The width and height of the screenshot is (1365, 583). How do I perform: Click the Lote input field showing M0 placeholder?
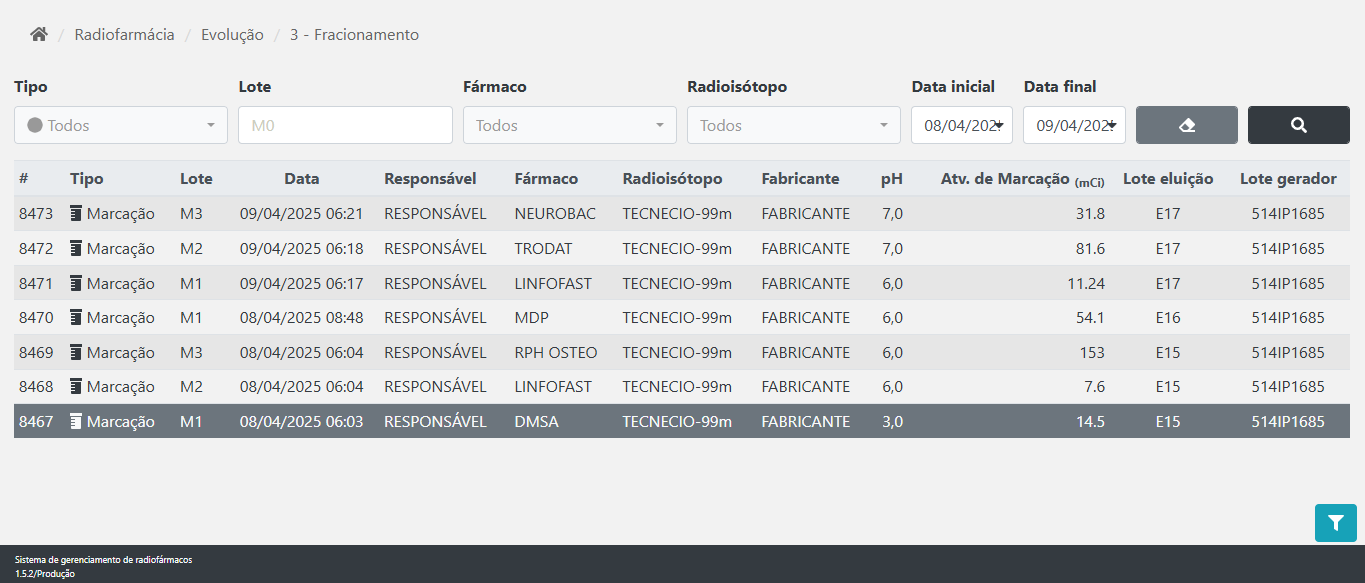(345, 124)
